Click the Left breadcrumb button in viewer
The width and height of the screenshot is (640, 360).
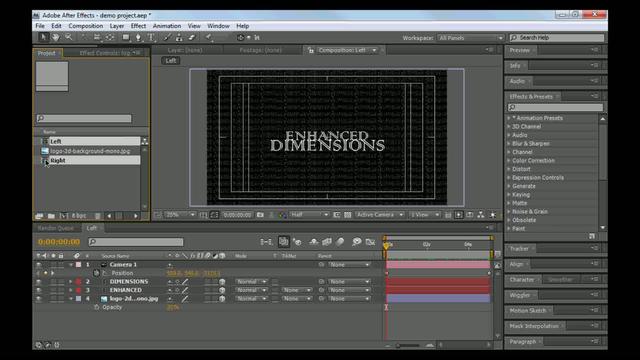[x=171, y=61]
